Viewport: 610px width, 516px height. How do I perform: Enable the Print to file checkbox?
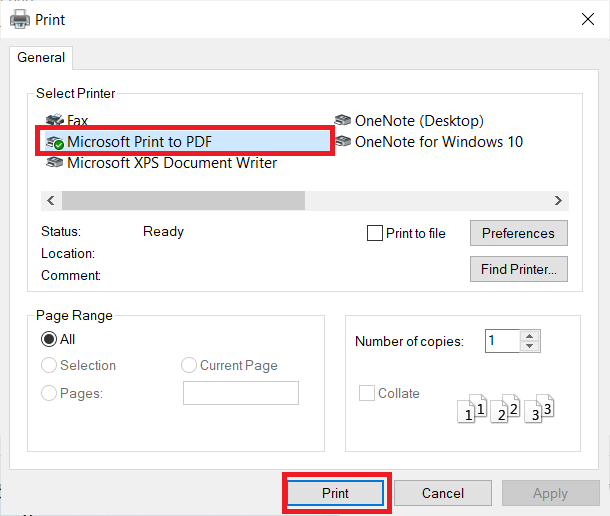tap(375, 233)
